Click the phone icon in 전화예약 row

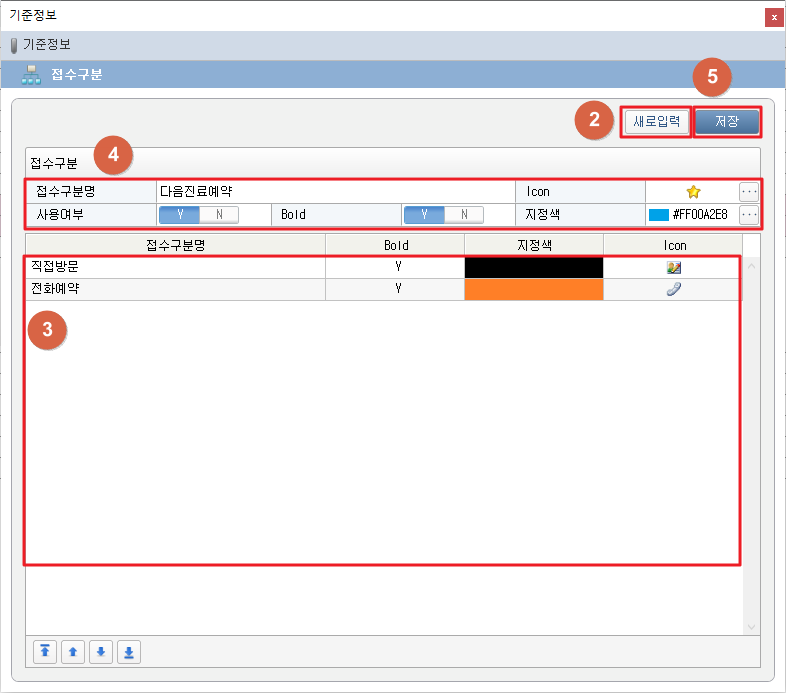(x=674, y=289)
